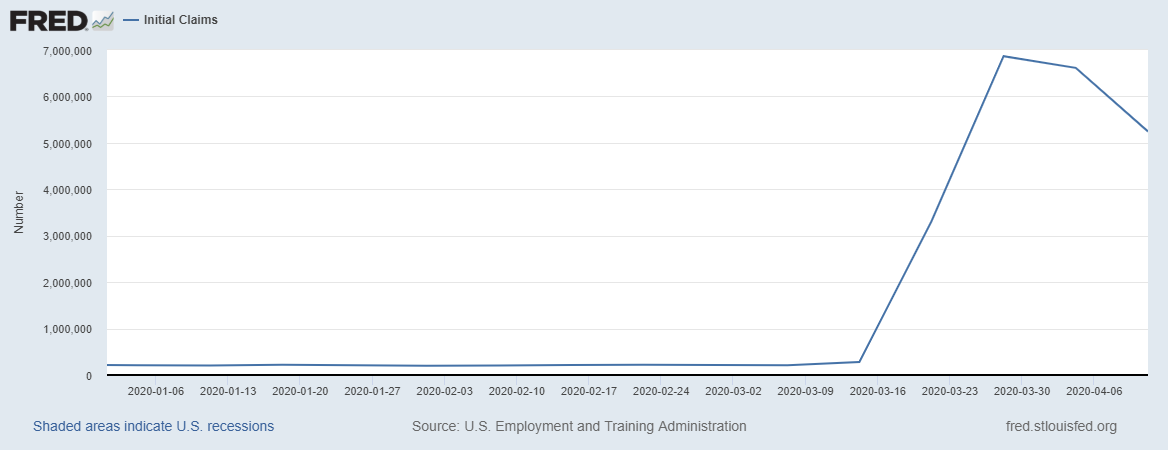Click the 2020-03-16 date label
Image resolution: width=1168 pixels, height=450 pixels.
878,390
